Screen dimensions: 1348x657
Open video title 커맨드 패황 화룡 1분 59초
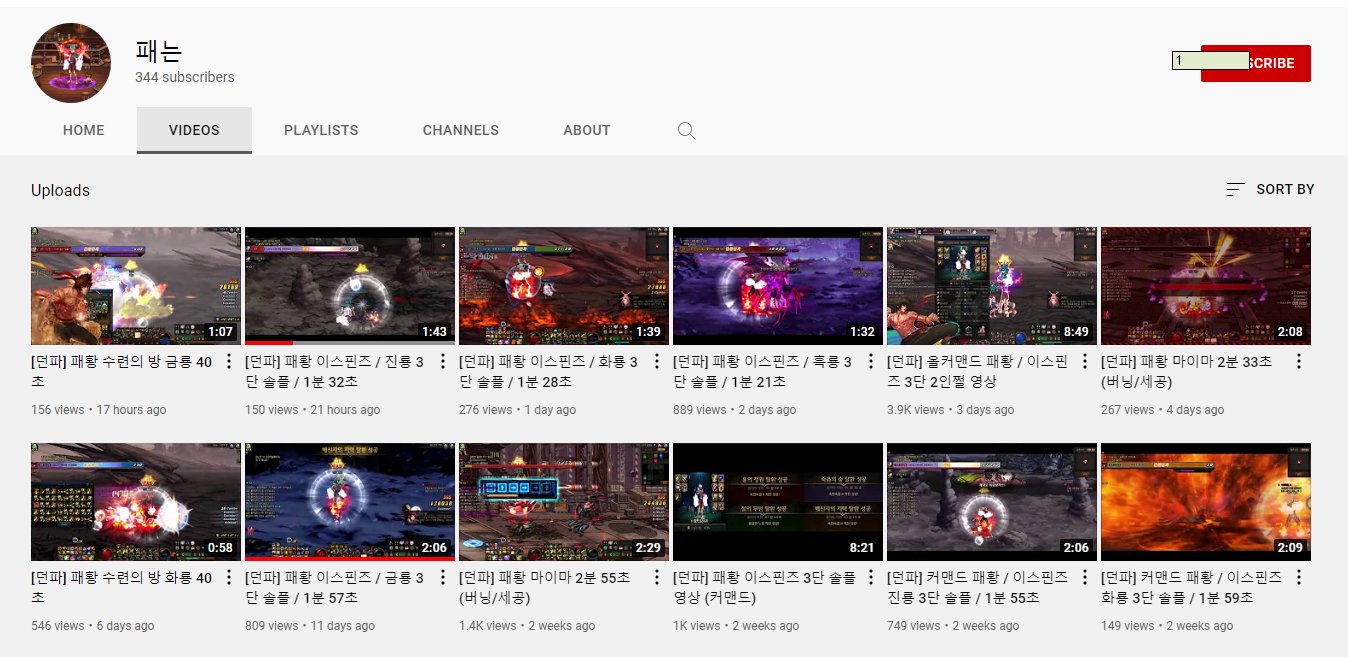pyautogui.click(x=1192, y=588)
